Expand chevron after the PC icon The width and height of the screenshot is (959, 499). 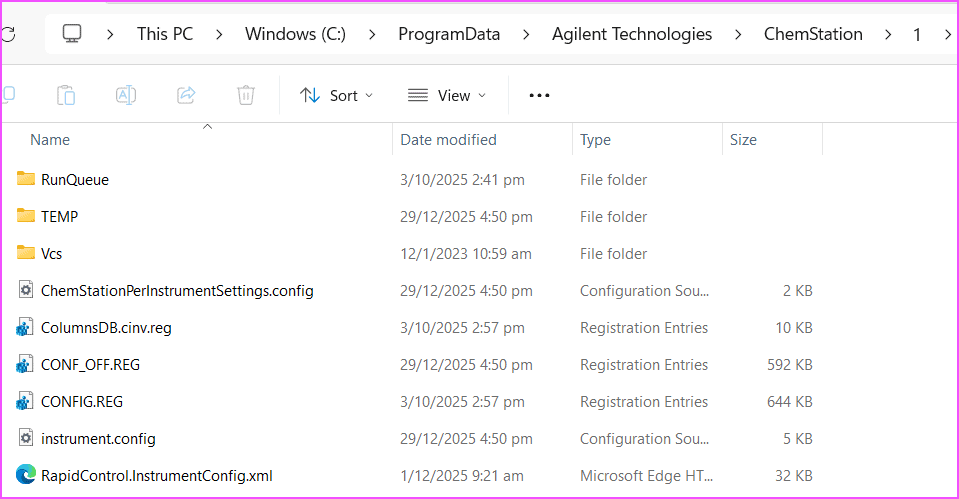(x=110, y=35)
